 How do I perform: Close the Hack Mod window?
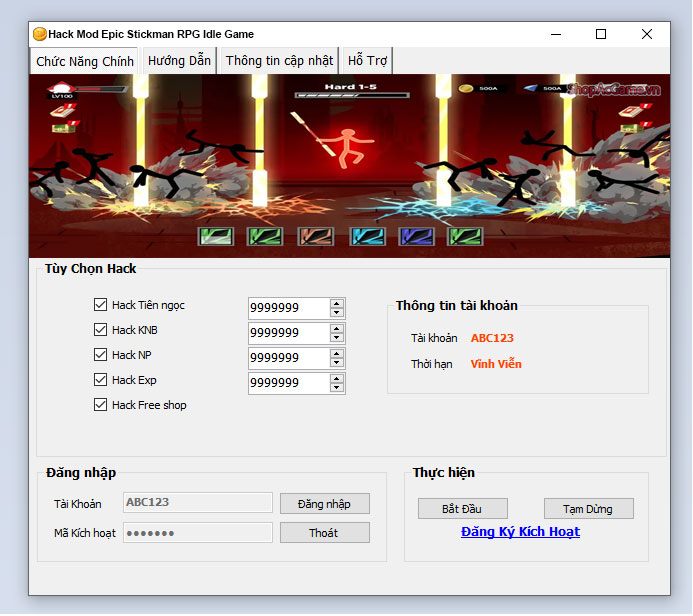click(x=647, y=34)
